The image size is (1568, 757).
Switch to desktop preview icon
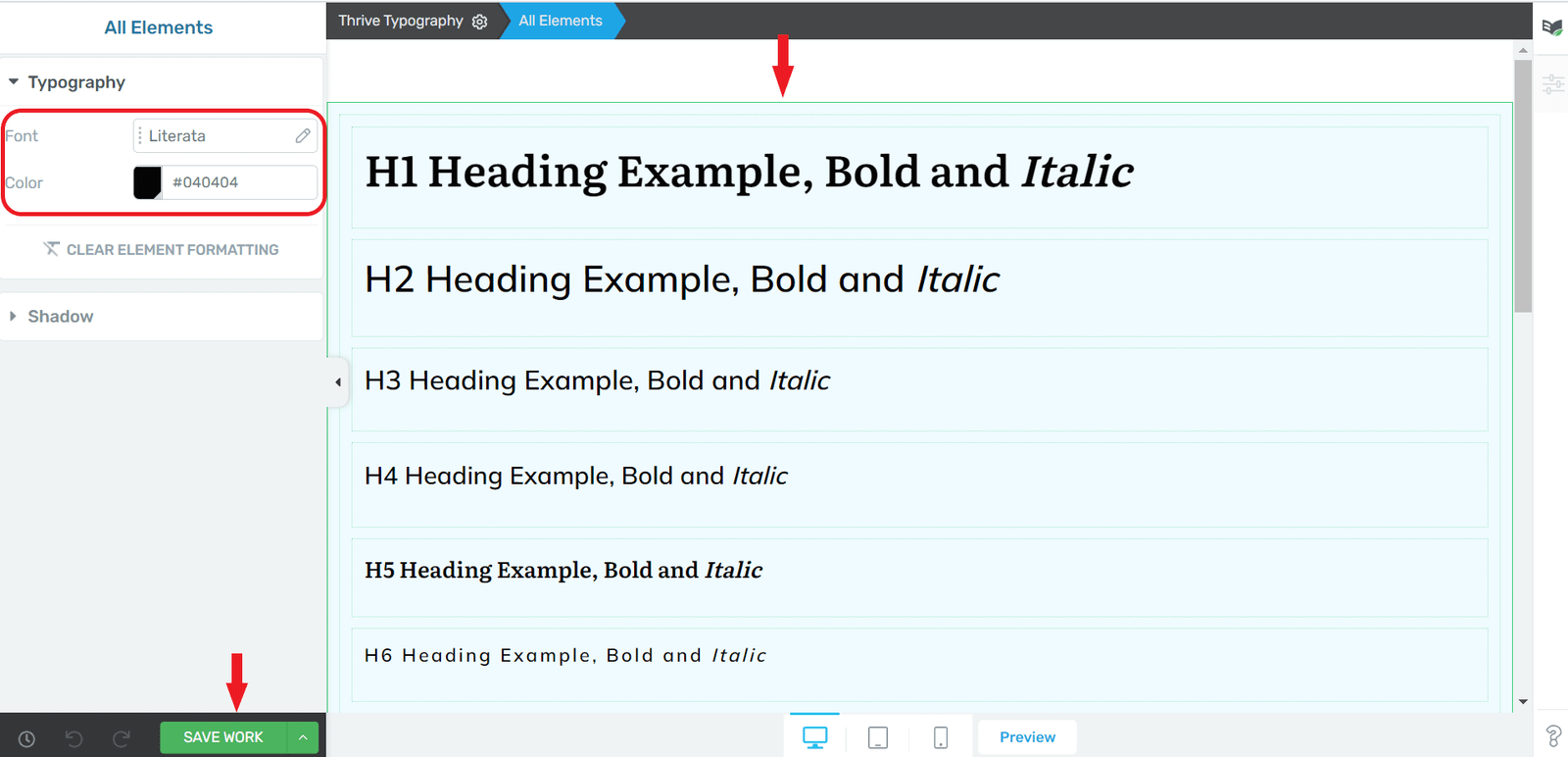(814, 737)
